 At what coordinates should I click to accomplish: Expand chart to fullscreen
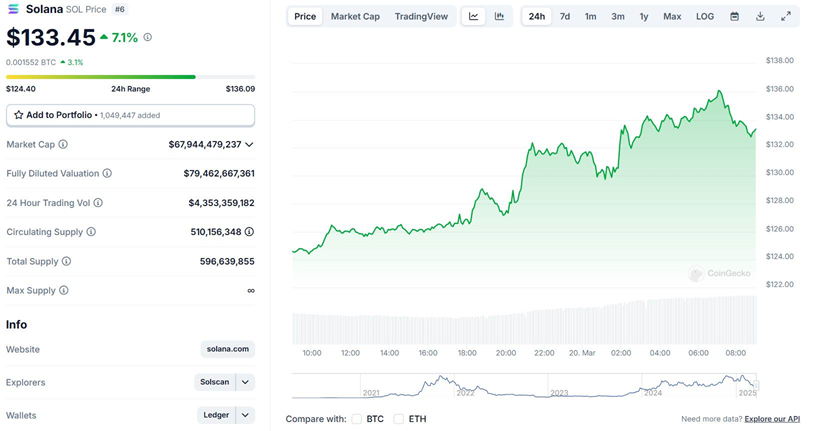point(786,16)
